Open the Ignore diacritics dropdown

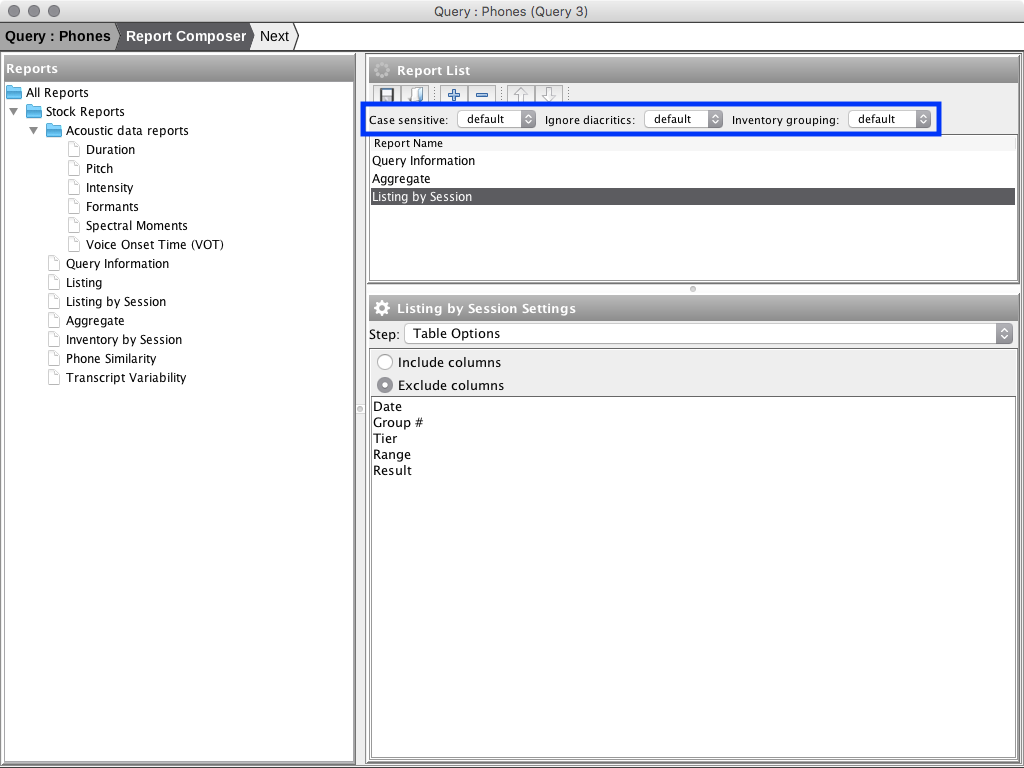683,119
